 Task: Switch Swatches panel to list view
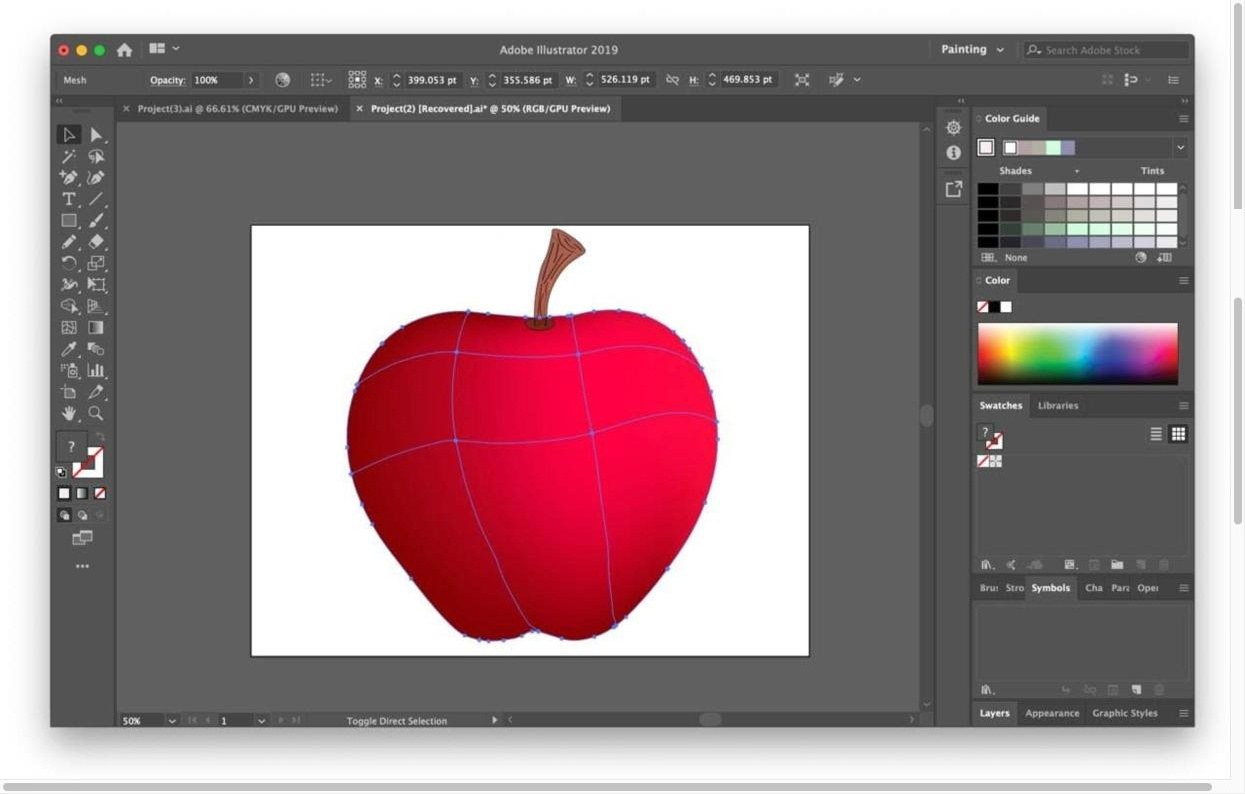[1156, 434]
